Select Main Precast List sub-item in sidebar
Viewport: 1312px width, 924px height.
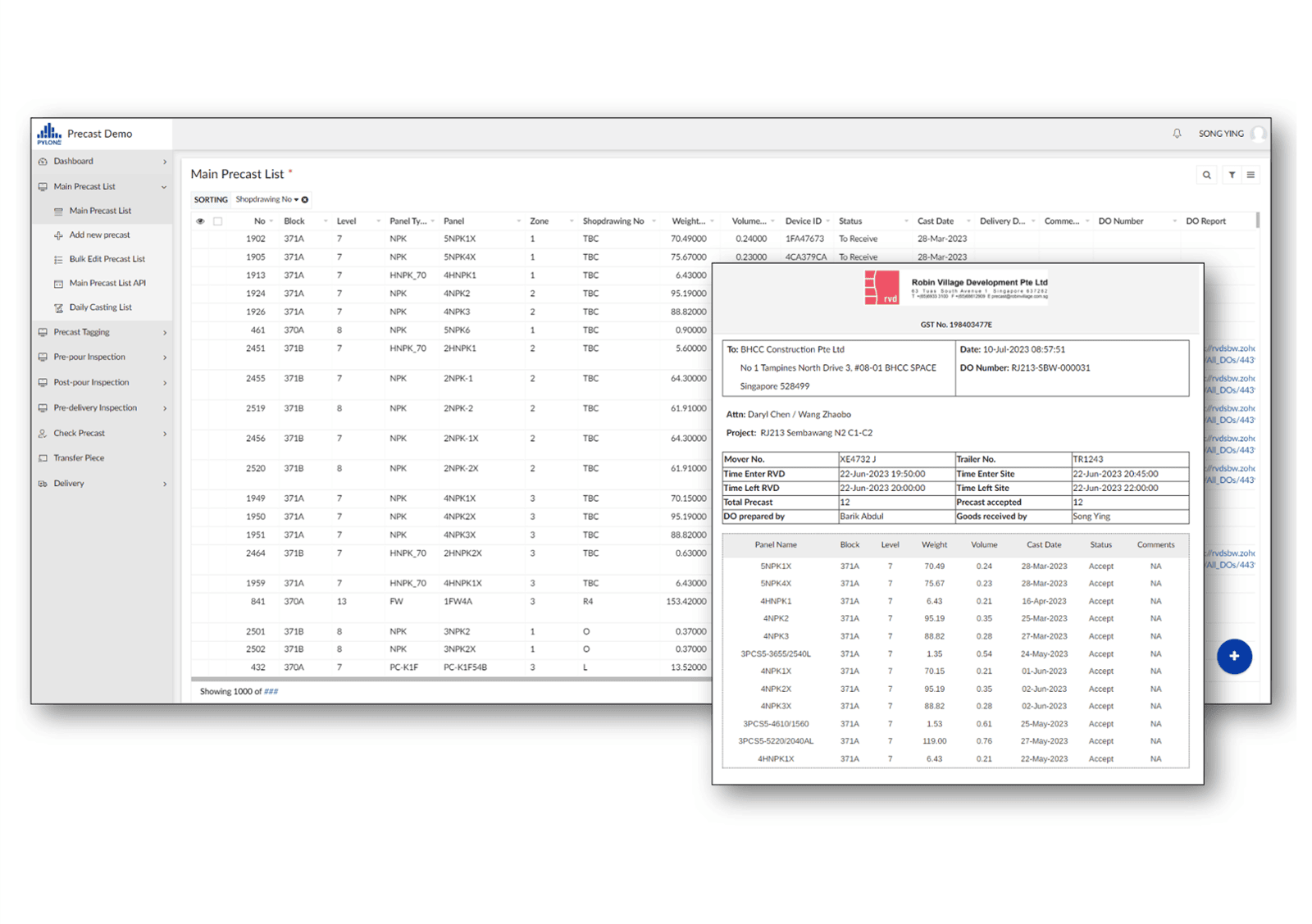click(x=100, y=211)
